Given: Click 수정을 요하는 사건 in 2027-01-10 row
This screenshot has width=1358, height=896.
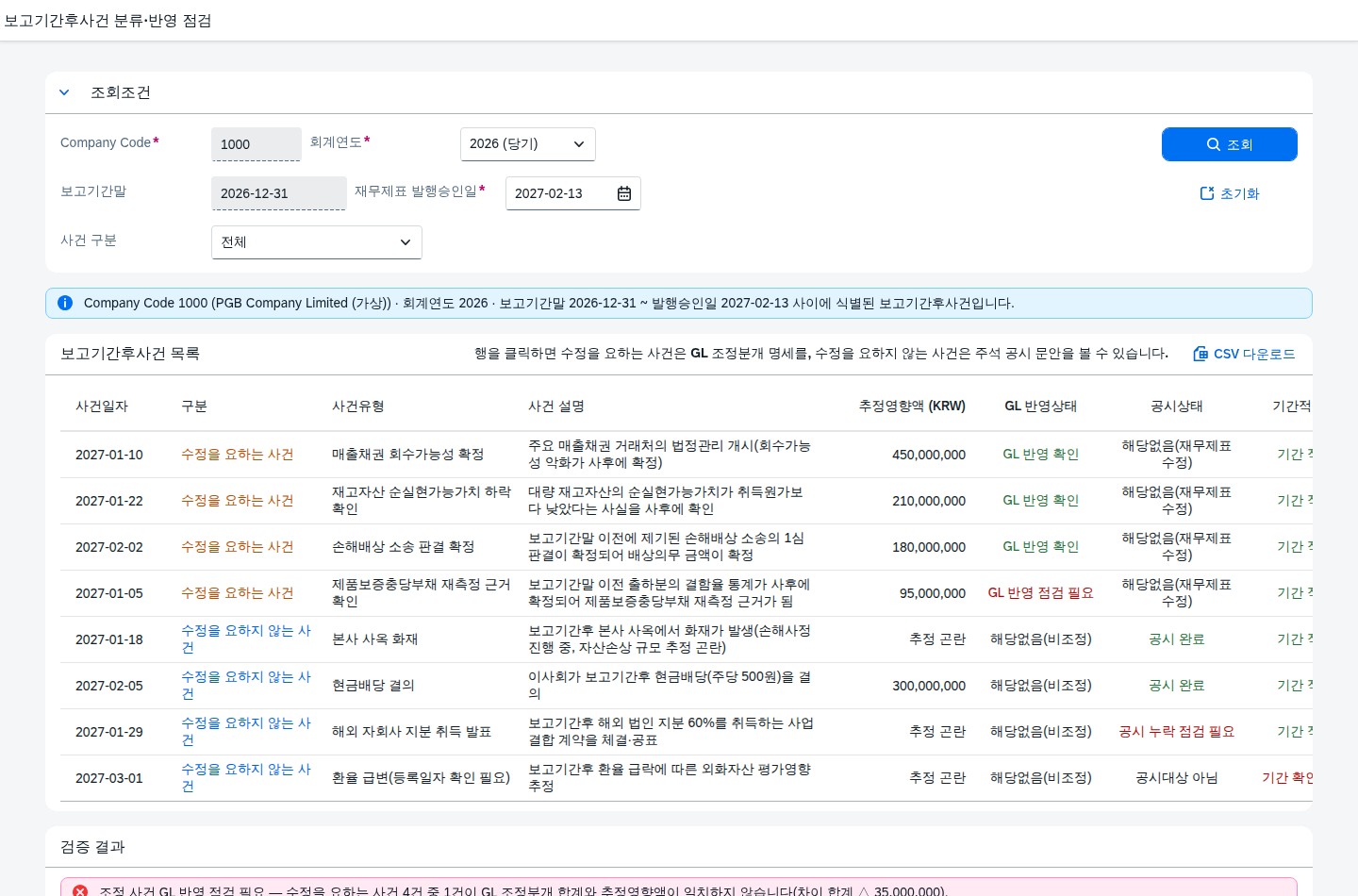Looking at the screenshot, I should (x=238, y=455).
